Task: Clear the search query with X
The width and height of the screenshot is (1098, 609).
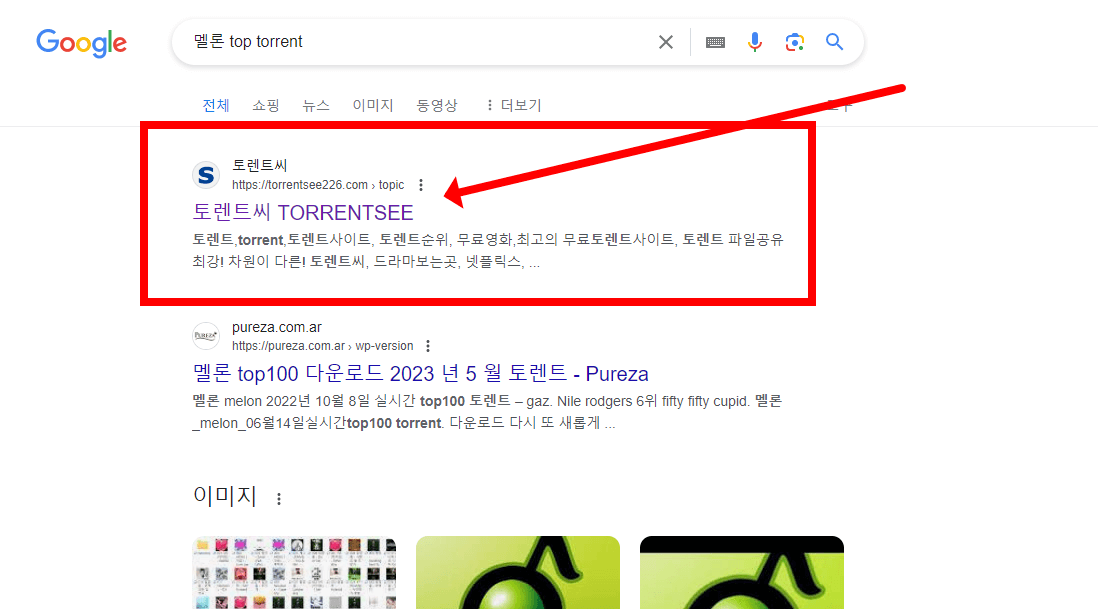Action: (x=665, y=42)
